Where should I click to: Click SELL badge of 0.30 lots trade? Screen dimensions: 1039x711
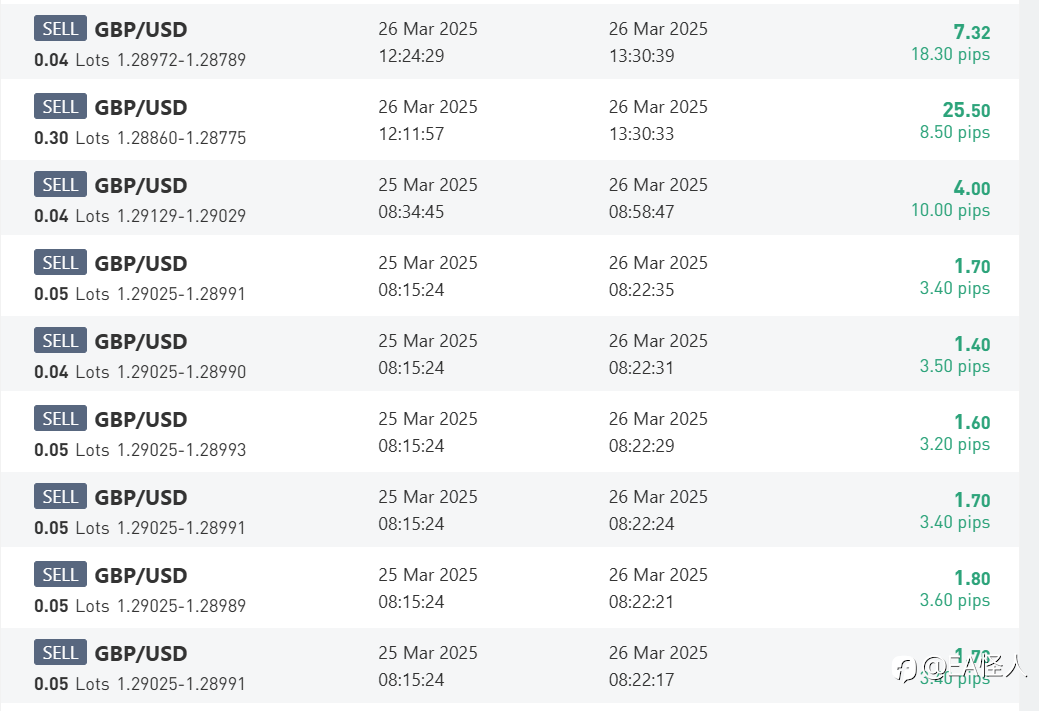(60, 106)
